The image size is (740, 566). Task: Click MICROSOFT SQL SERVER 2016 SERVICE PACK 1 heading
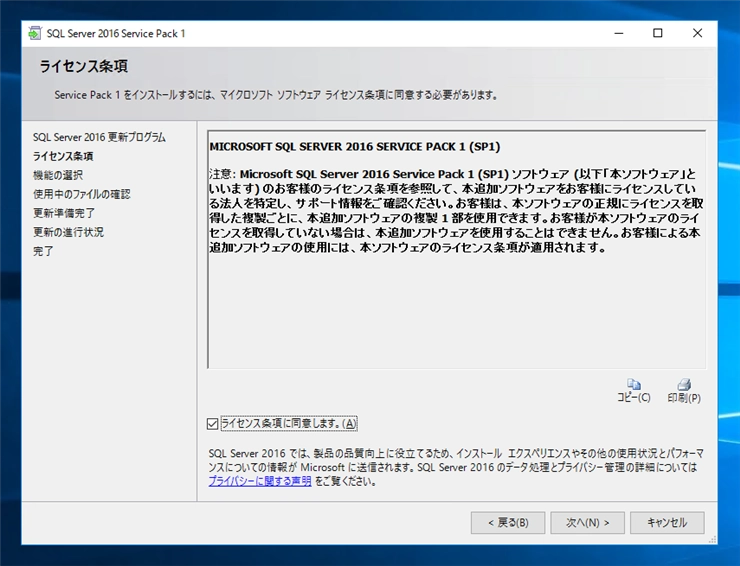coord(354,147)
